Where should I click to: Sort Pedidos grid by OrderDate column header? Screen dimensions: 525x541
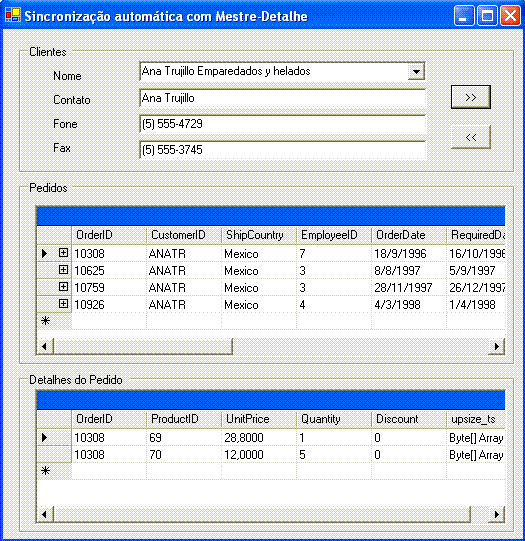tap(409, 235)
